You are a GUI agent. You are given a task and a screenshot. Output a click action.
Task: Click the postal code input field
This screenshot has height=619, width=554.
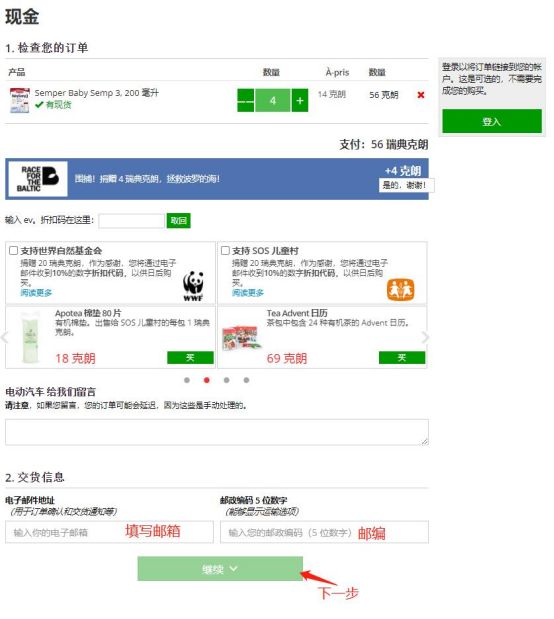point(324,532)
